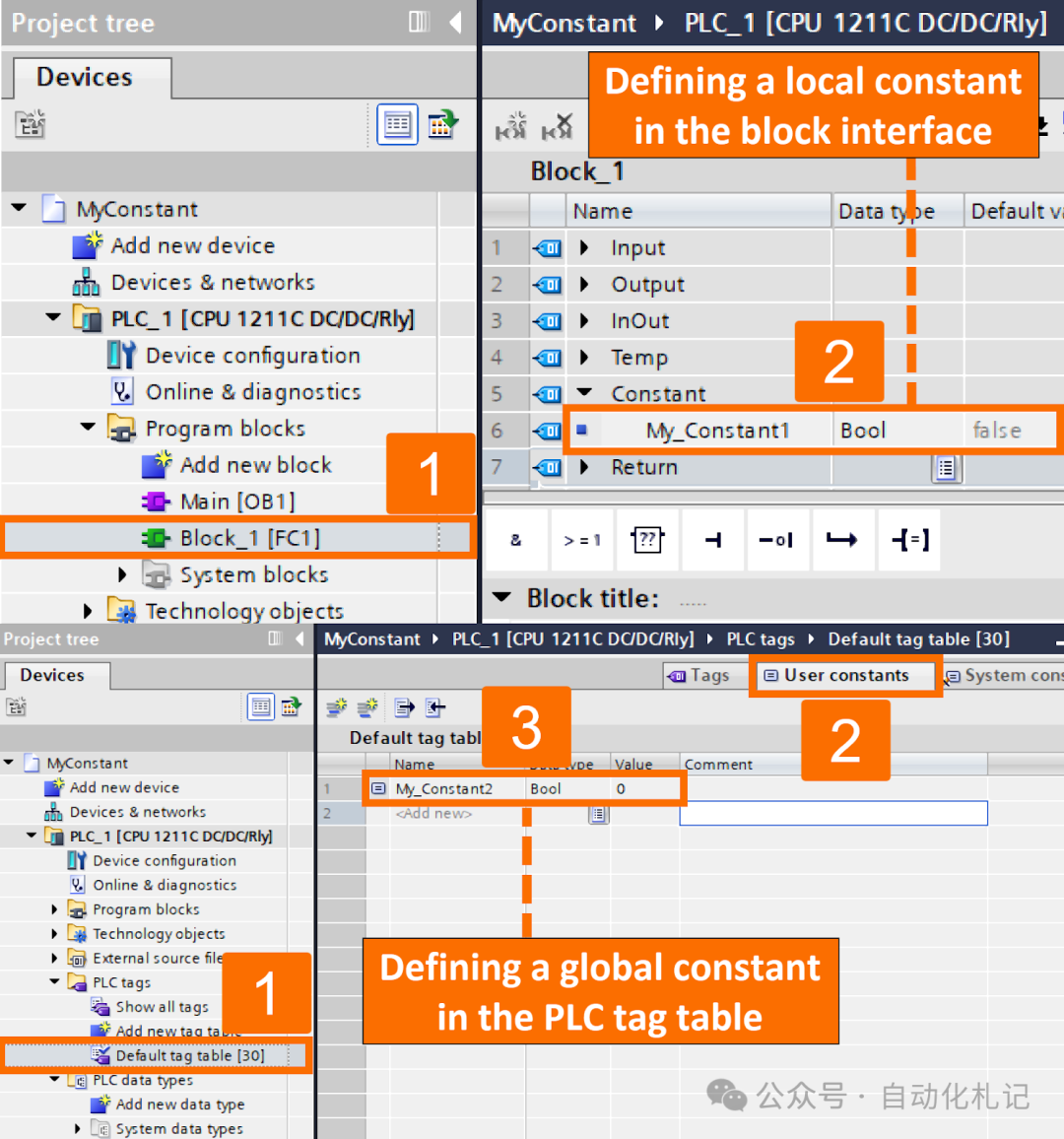Collapse the PLC tags folder

[55, 982]
